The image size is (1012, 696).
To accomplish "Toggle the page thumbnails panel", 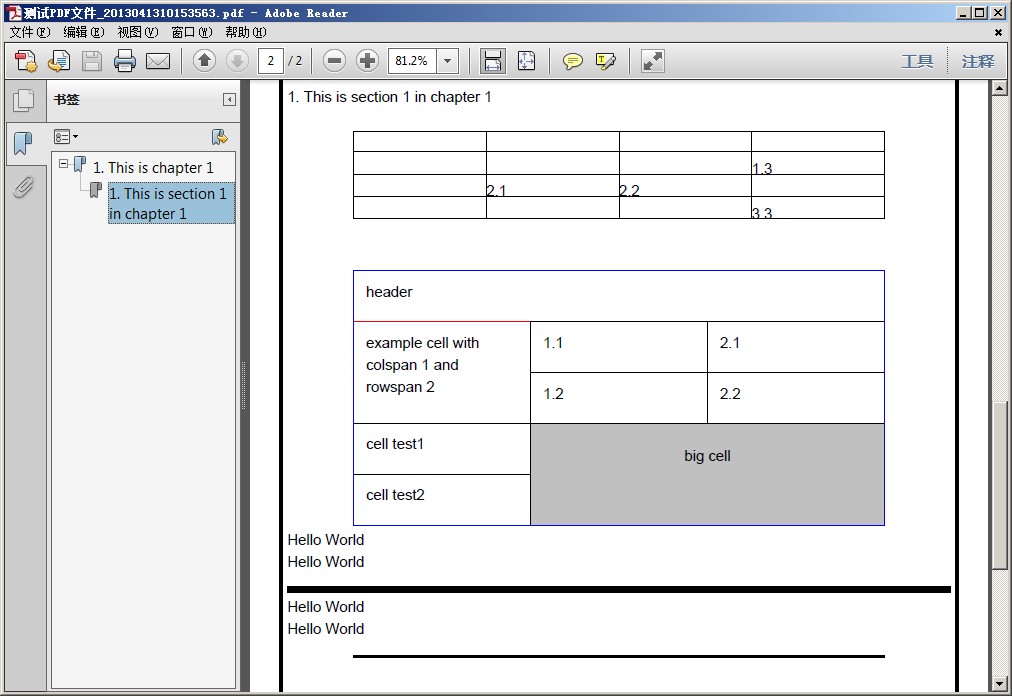I will [x=22, y=100].
